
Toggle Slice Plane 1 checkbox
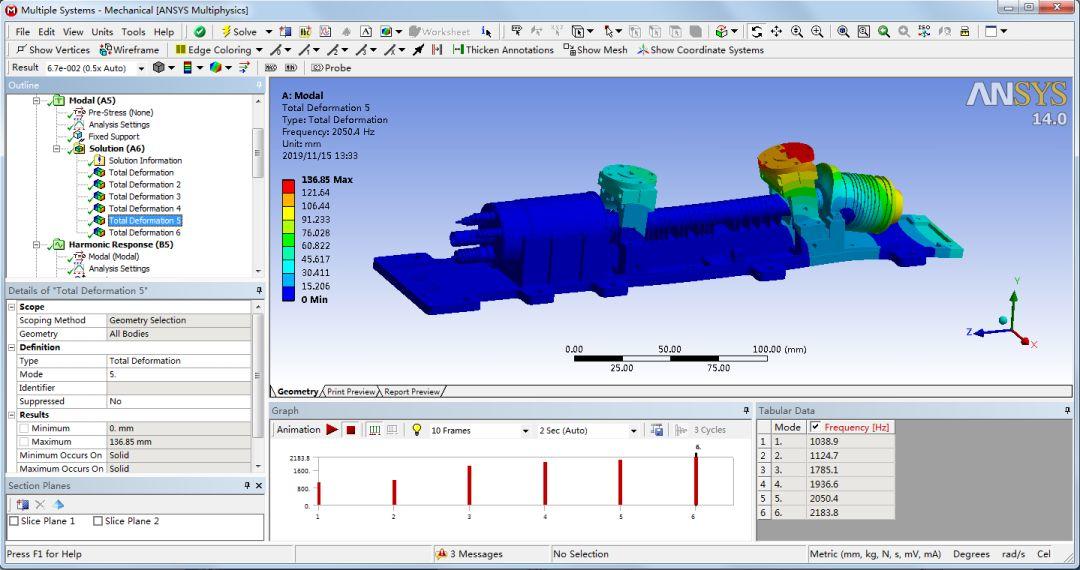13,521
